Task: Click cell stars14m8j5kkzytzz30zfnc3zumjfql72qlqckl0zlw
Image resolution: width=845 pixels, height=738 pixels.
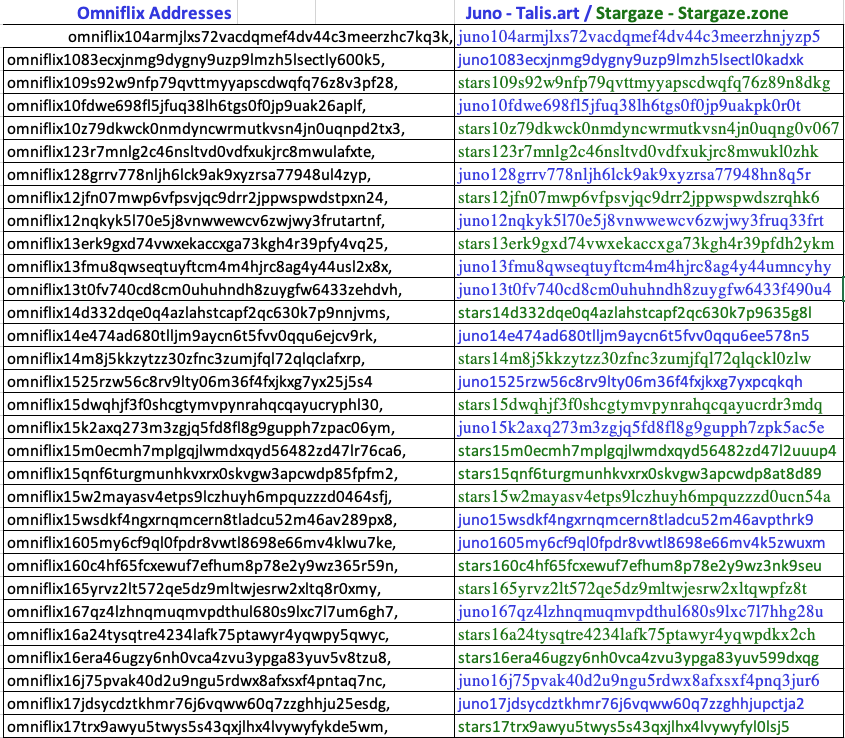Action: [x=649, y=359]
